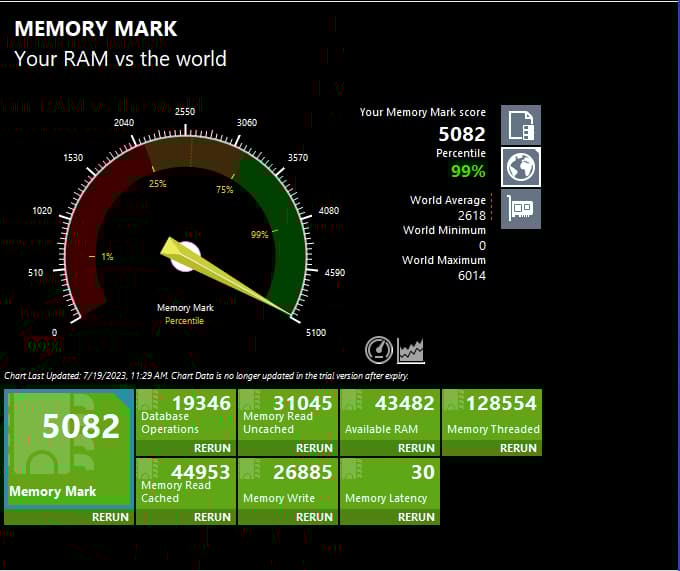Open the Available RAM 43482 tile

point(390,415)
